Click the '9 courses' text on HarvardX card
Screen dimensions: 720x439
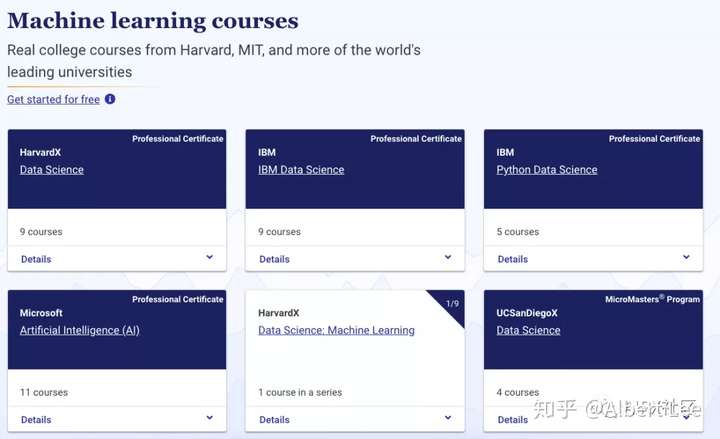click(x=41, y=232)
